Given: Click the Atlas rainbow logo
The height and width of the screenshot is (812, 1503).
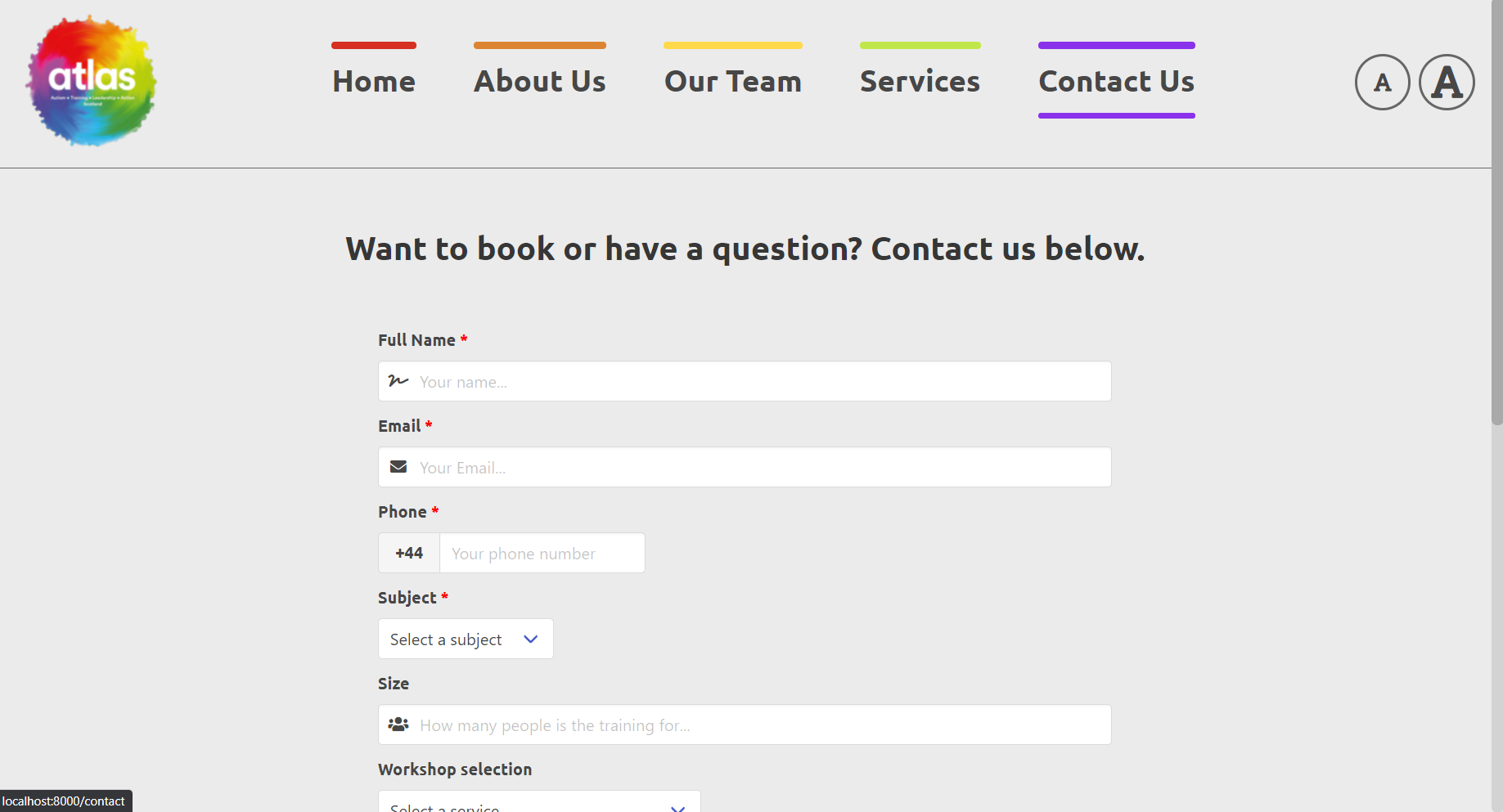Looking at the screenshot, I should pos(92,81).
